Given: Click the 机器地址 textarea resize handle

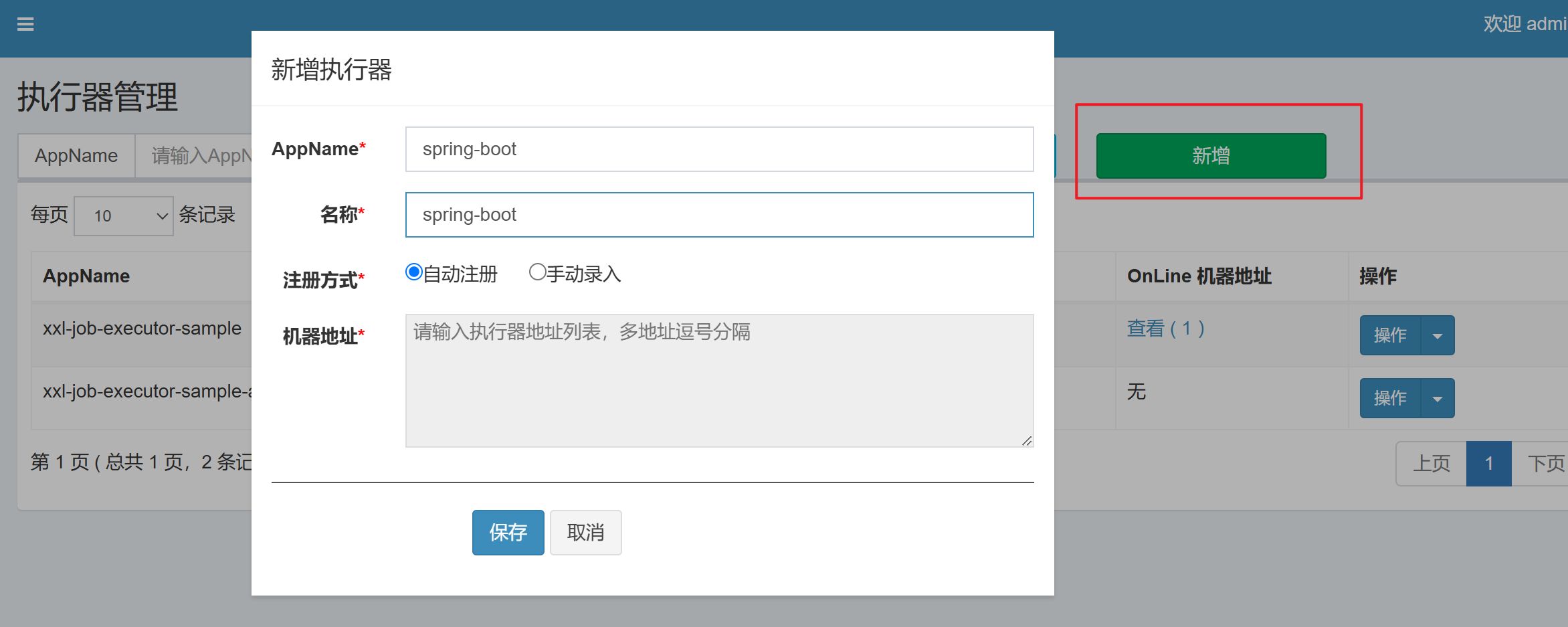Looking at the screenshot, I should click(1027, 440).
